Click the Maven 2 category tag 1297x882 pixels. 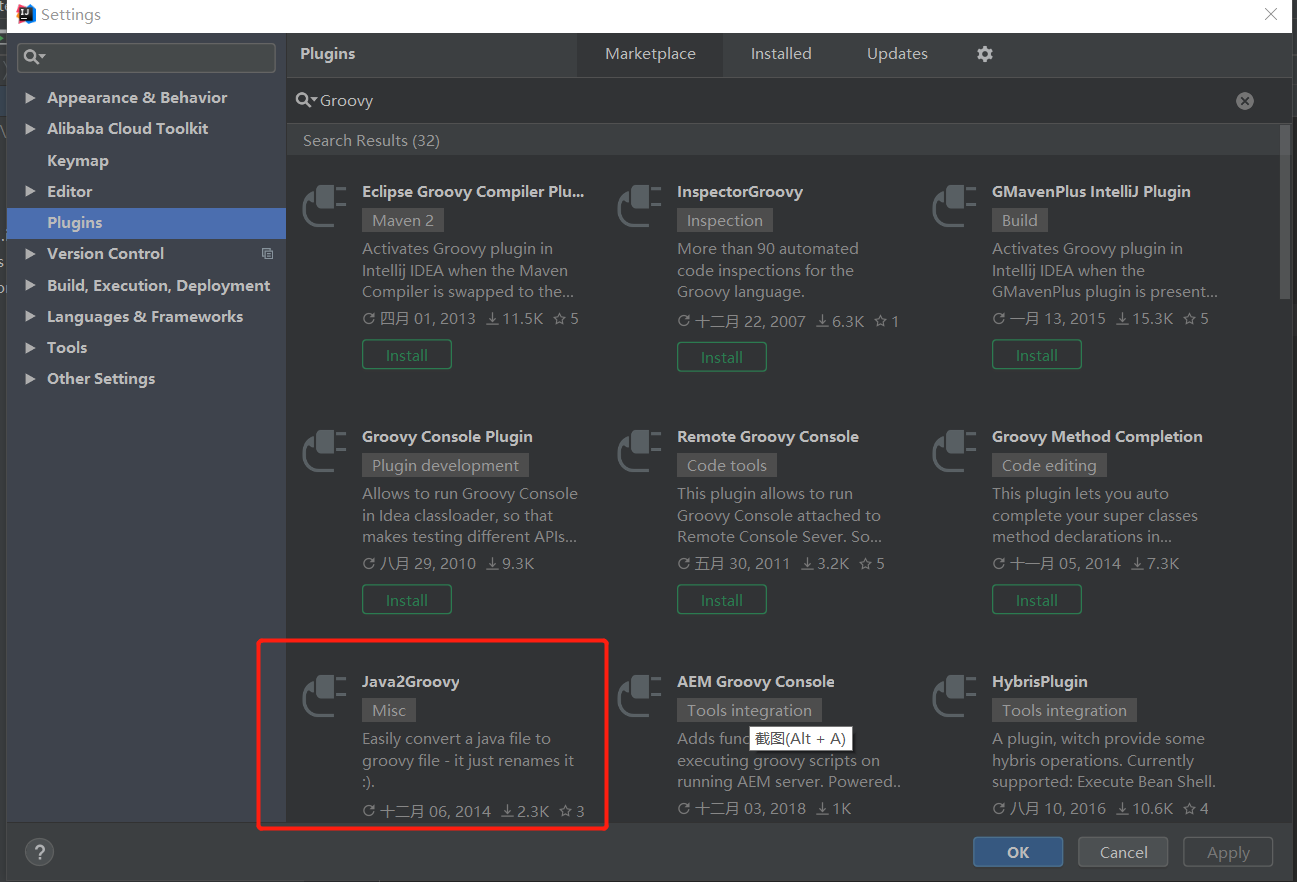(403, 220)
